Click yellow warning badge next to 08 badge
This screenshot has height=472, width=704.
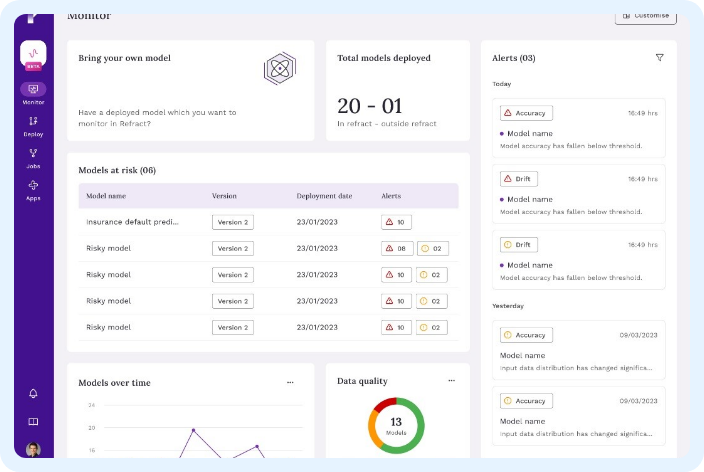click(433, 248)
